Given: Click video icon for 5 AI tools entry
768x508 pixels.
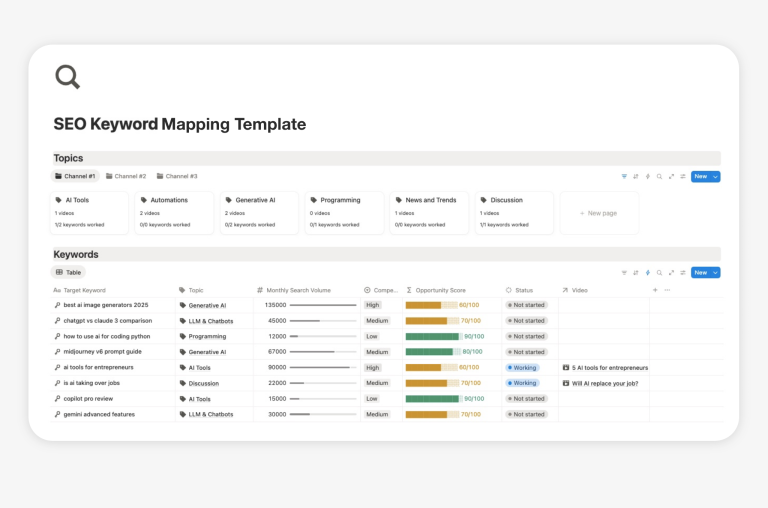Looking at the screenshot, I should point(566,367).
